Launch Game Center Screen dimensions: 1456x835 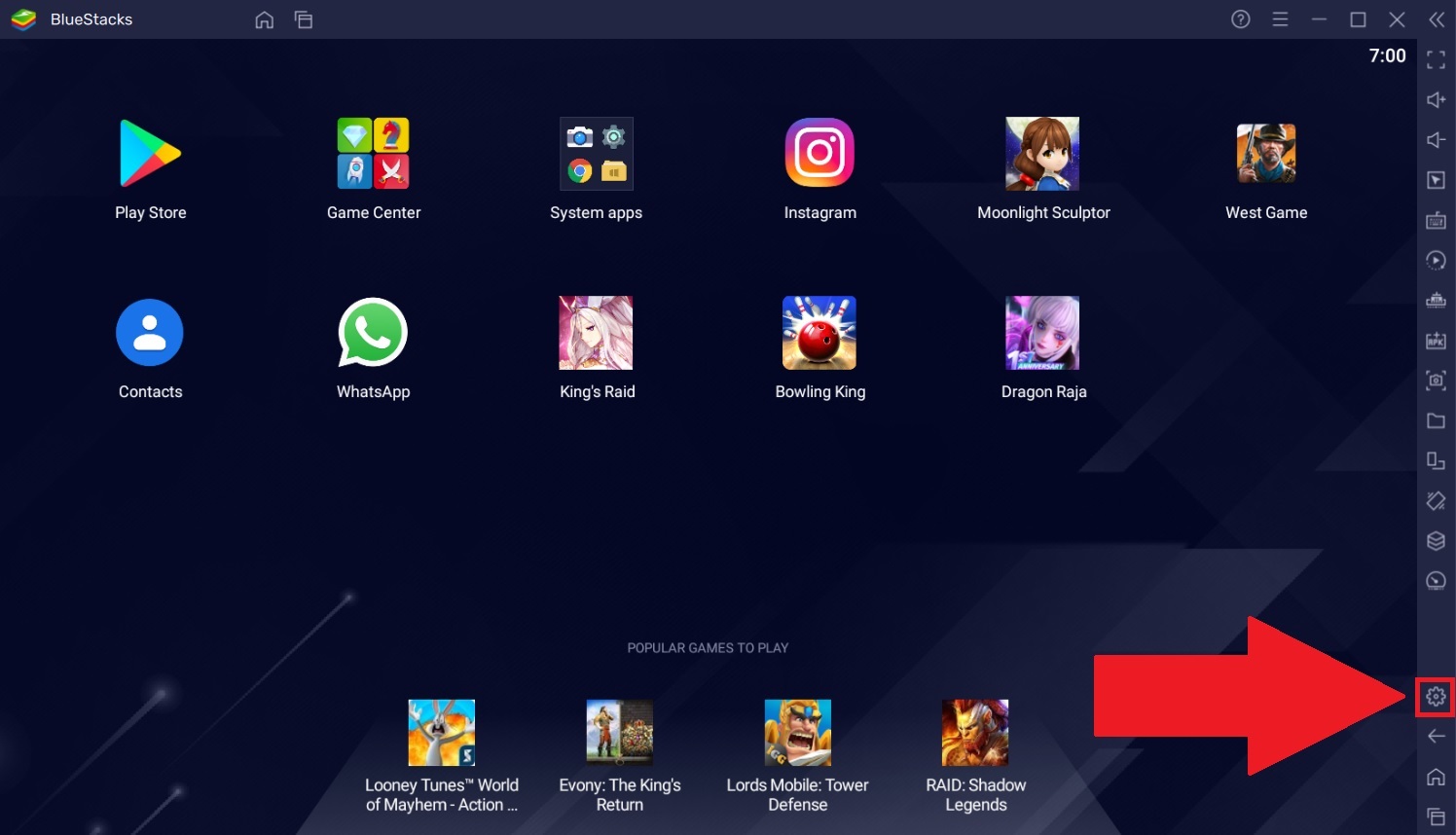pos(374,153)
